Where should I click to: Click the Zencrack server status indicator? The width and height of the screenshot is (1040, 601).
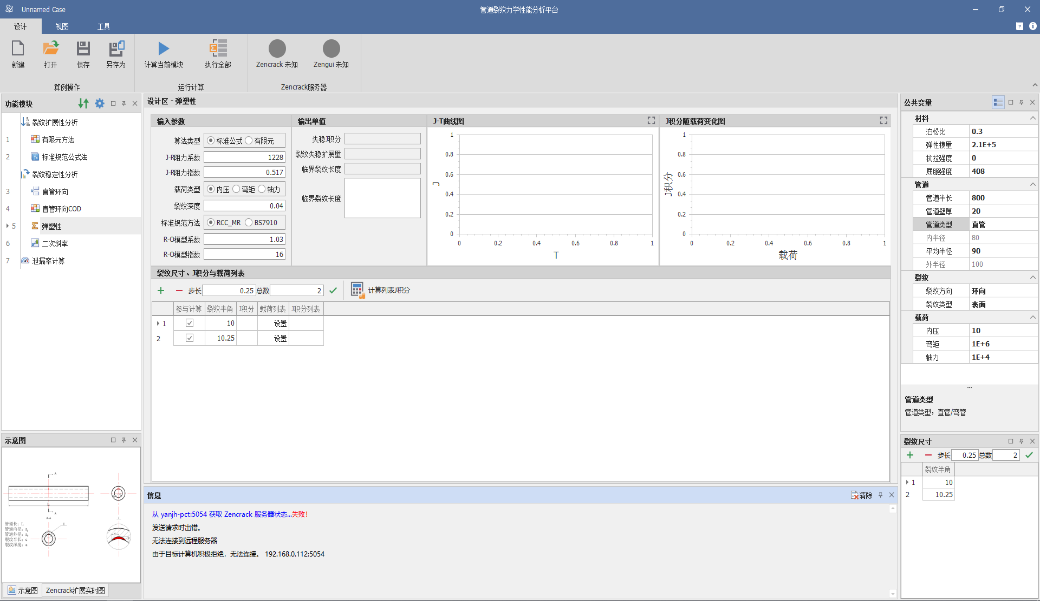(277, 48)
